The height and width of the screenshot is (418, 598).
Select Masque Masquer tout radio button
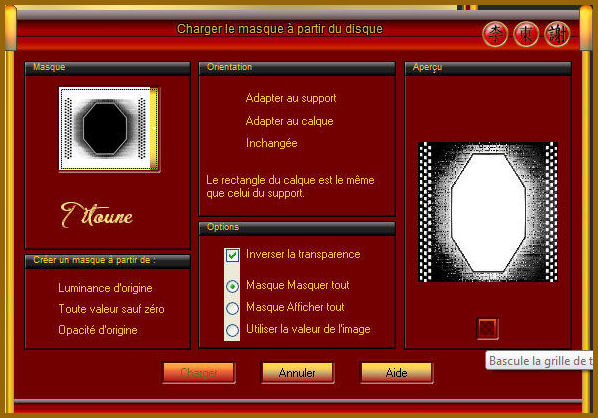click(x=232, y=286)
